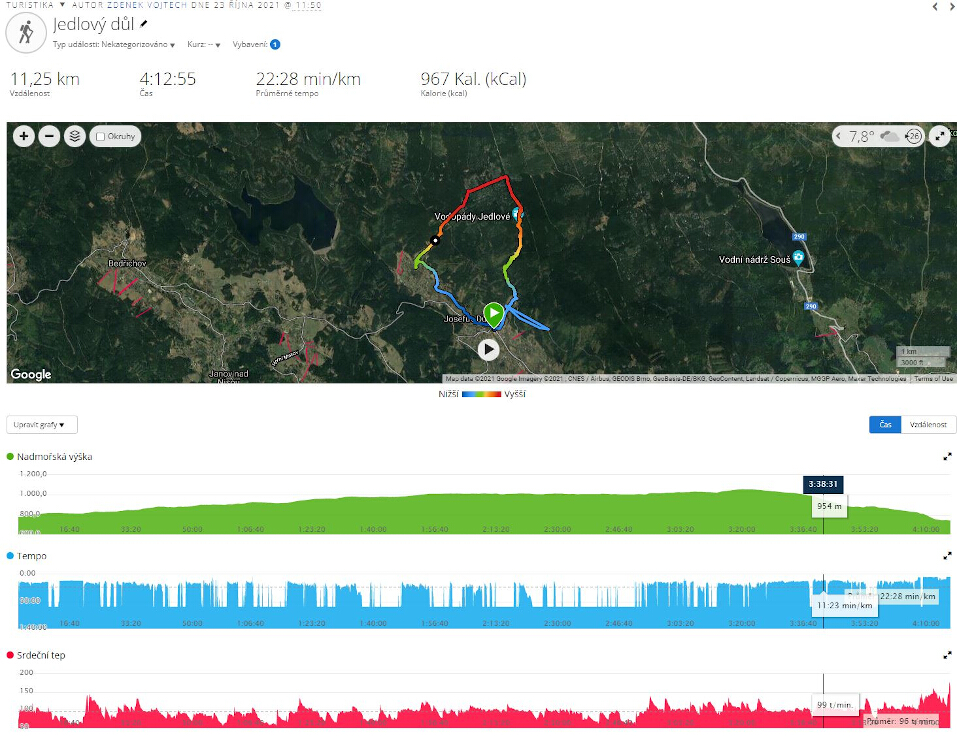Image resolution: width=957 pixels, height=737 pixels.
Task: Click the Vodopády Jedlové photo marker
Action: pyautogui.click(x=517, y=214)
